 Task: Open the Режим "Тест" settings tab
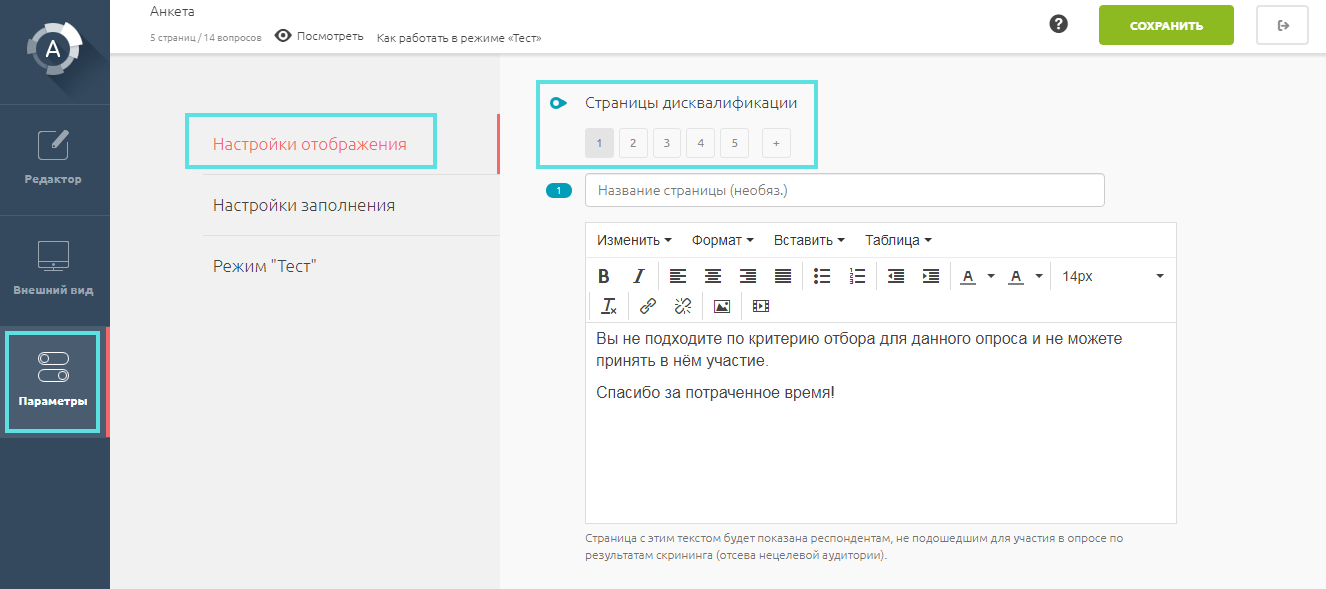[265, 266]
